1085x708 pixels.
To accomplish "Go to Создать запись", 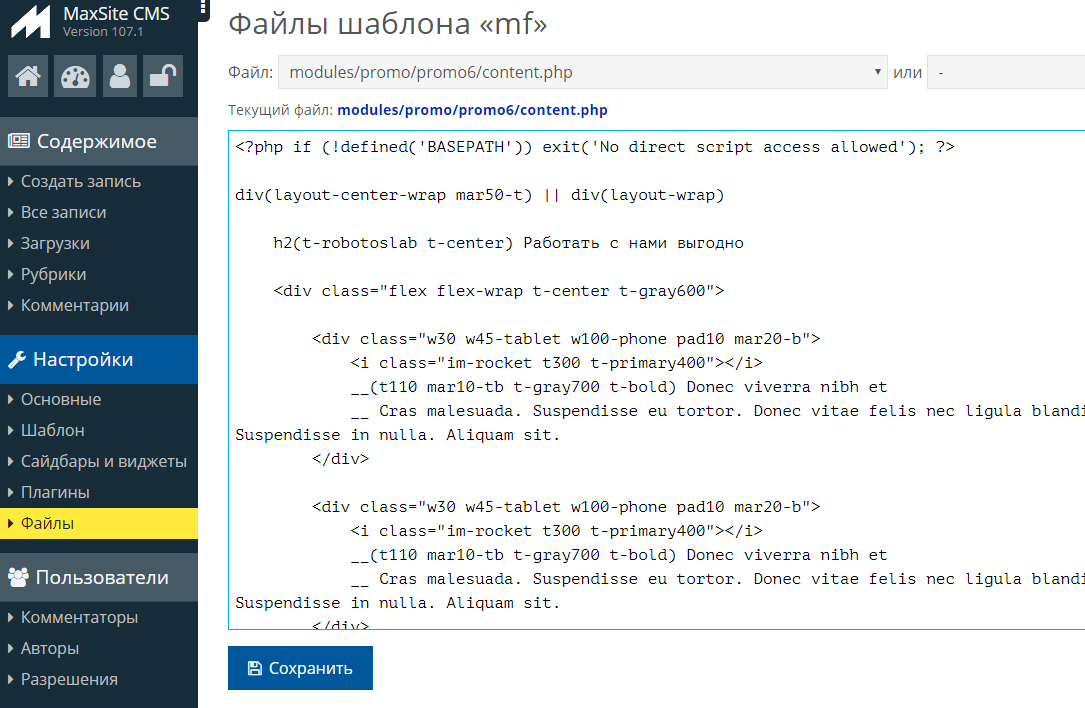I will pos(81,181).
